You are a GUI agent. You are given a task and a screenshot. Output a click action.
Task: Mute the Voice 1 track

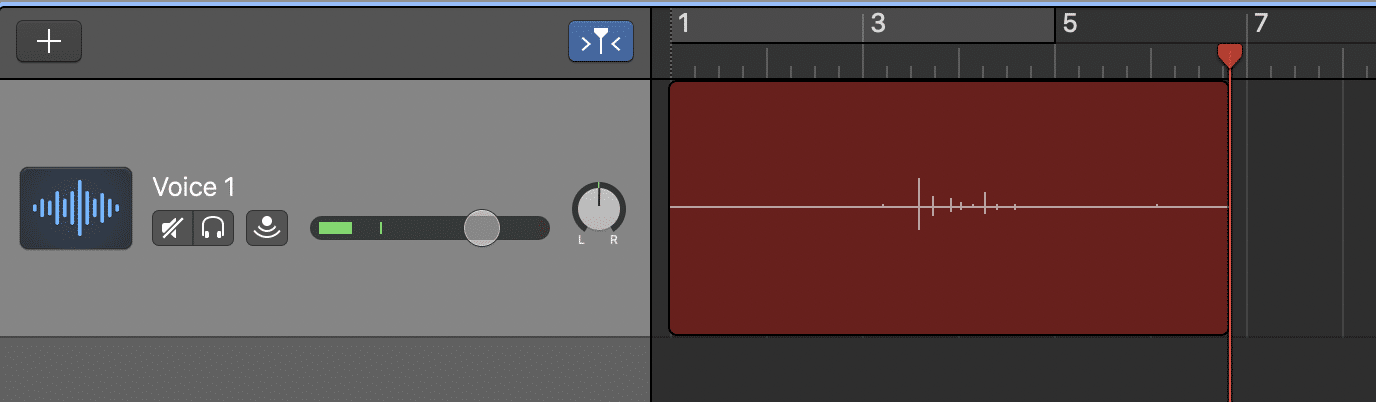pyautogui.click(x=172, y=228)
